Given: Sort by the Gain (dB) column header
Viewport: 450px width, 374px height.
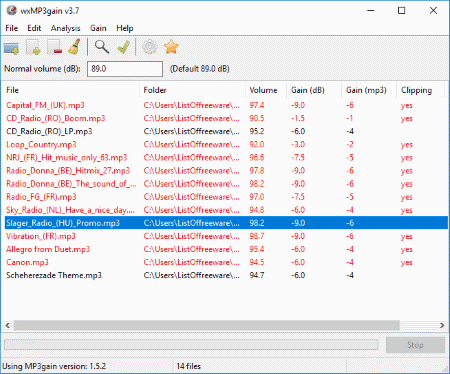Looking at the screenshot, I should pos(314,90).
